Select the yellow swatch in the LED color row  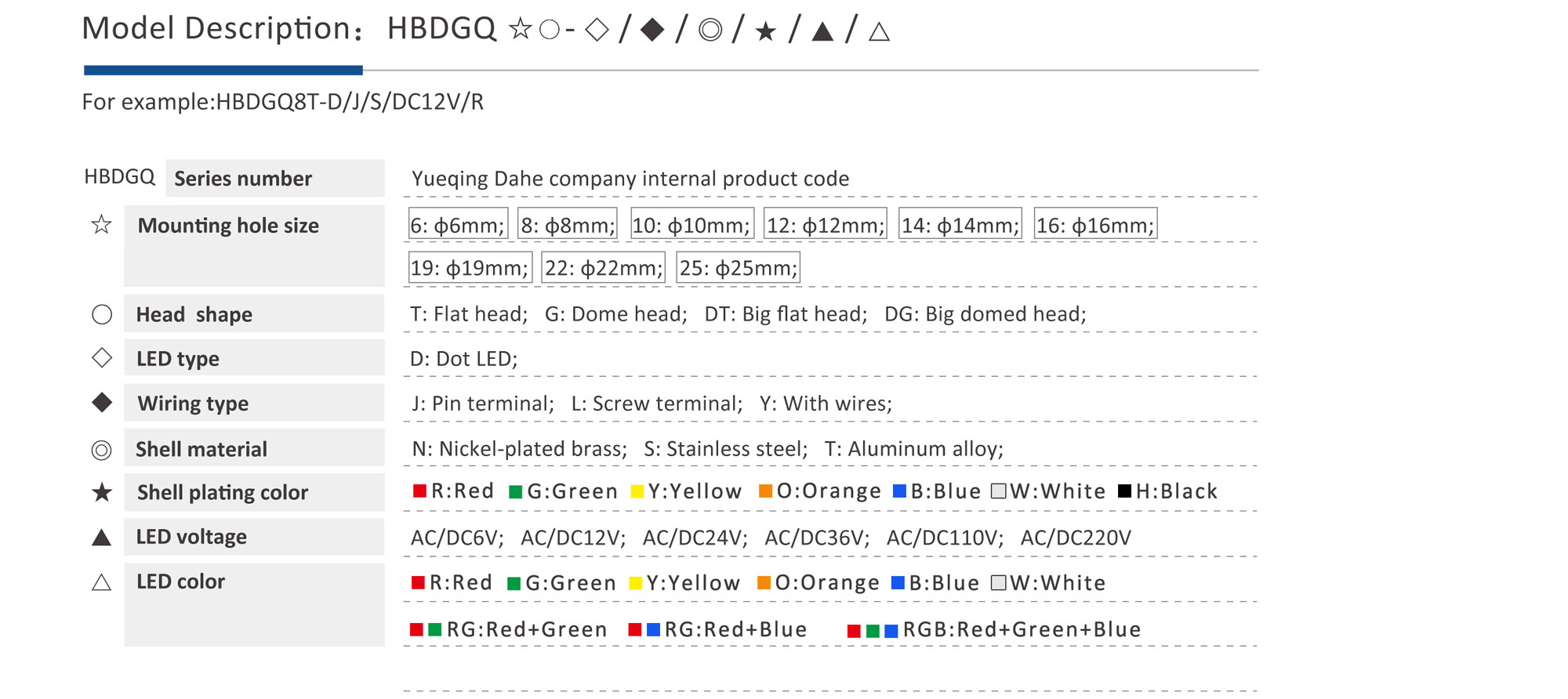[636, 583]
